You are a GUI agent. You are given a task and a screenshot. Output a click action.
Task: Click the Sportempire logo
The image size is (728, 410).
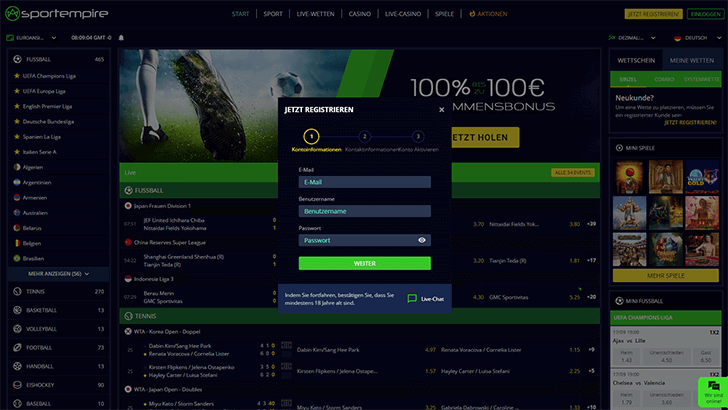click(x=57, y=13)
